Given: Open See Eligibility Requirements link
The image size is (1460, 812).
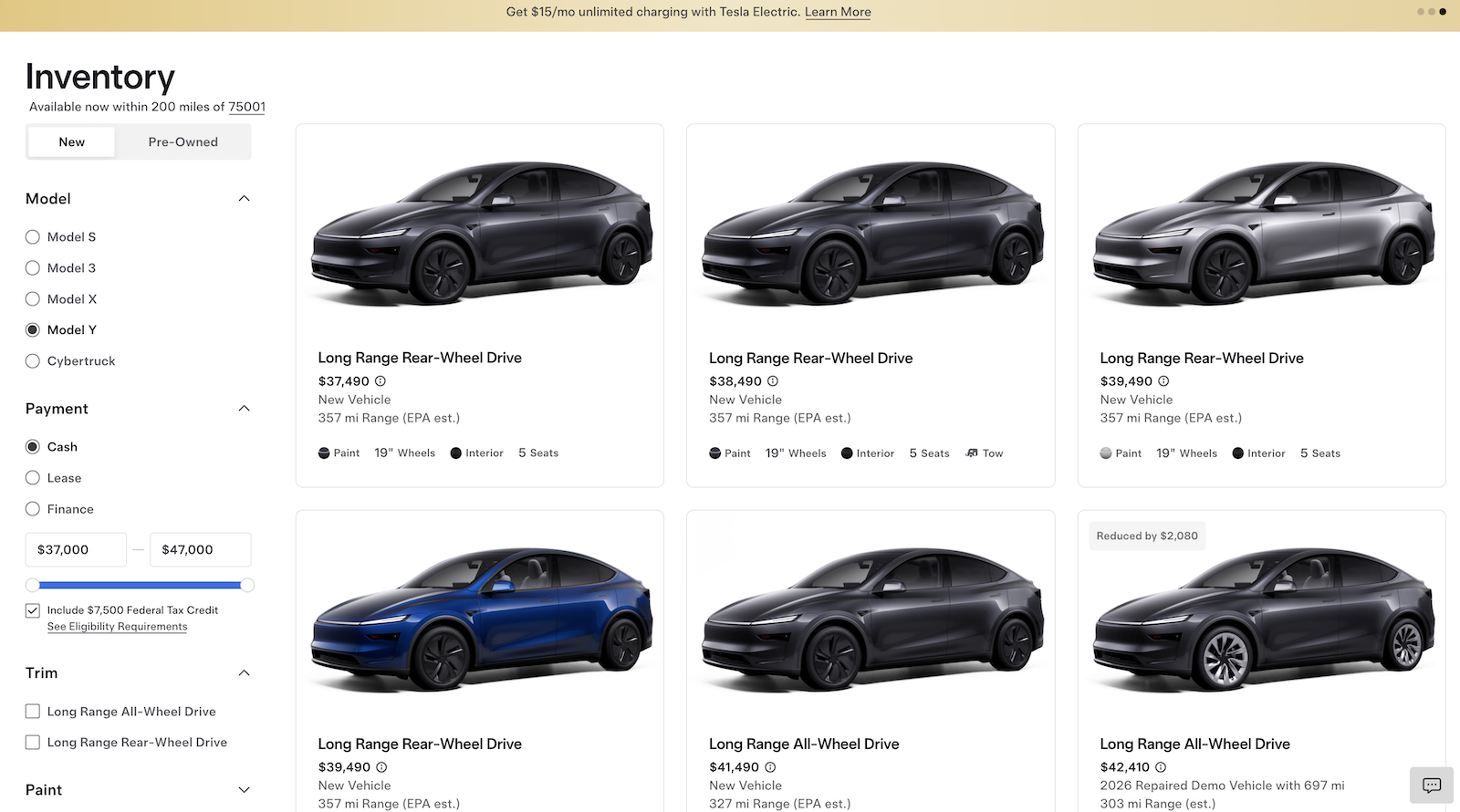Looking at the screenshot, I should coord(117,627).
